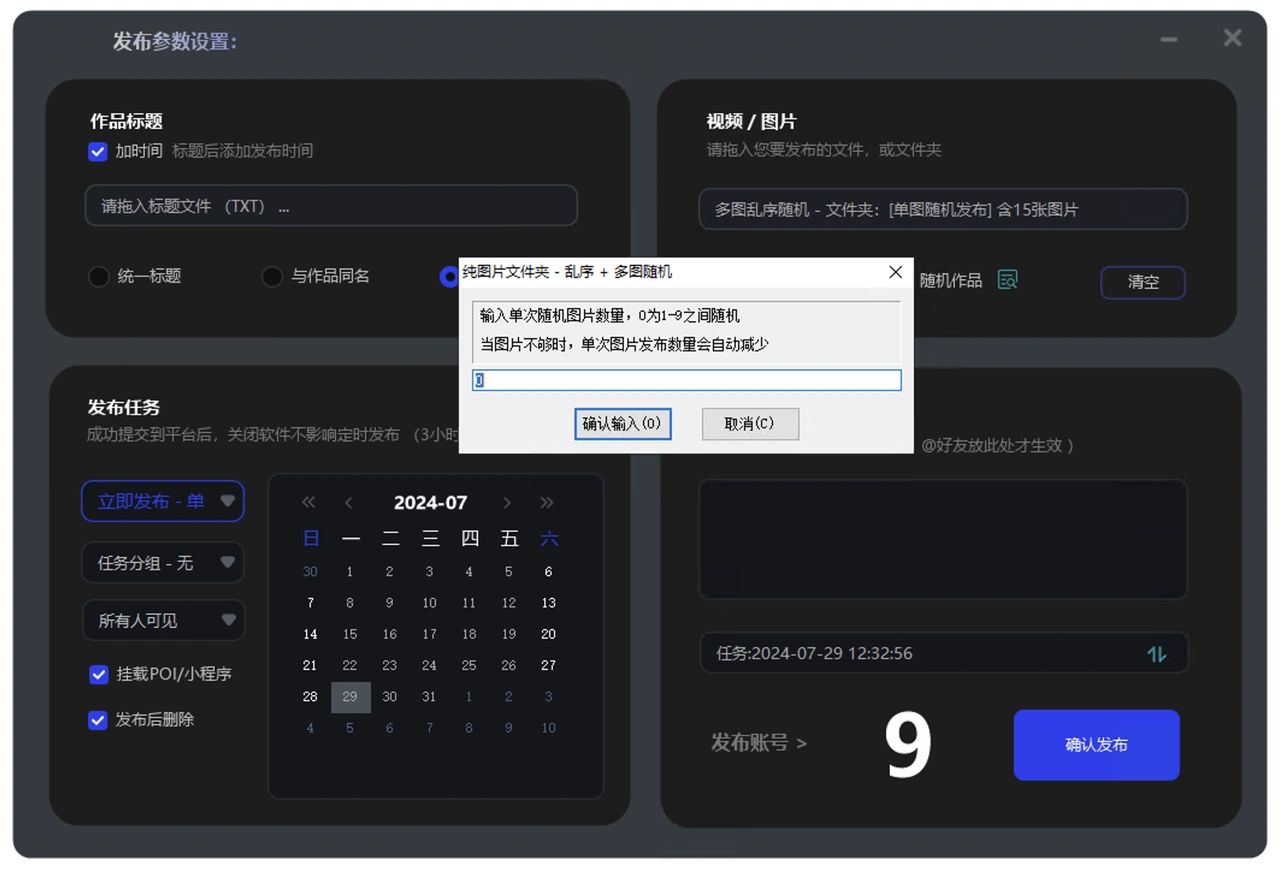Viewport: 1280px width, 871px height.
Task: Open the 立即发布 - 单 dropdown
Action: pyautogui.click(x=163, y=501)
